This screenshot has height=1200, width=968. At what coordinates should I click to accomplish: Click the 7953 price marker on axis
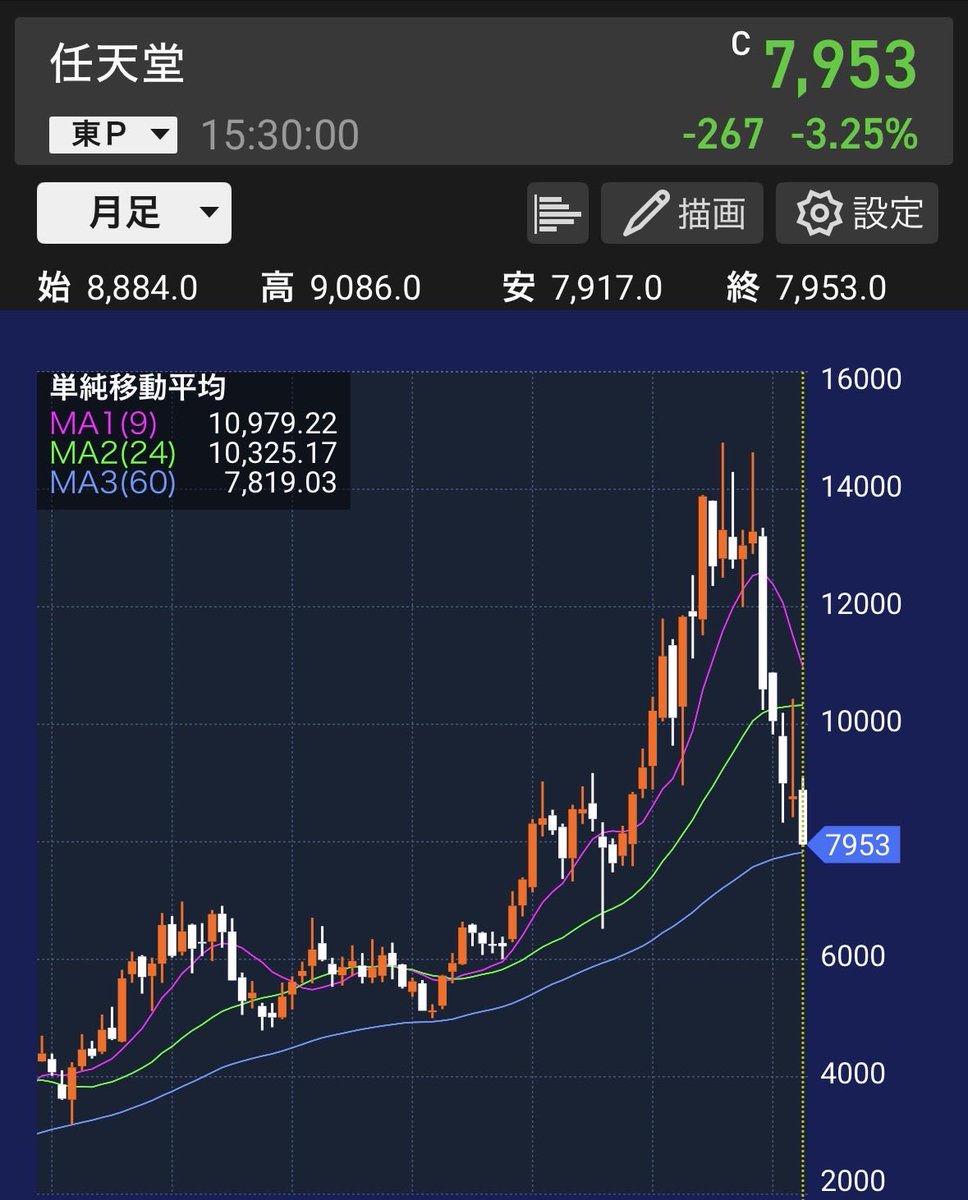[853, 845]
